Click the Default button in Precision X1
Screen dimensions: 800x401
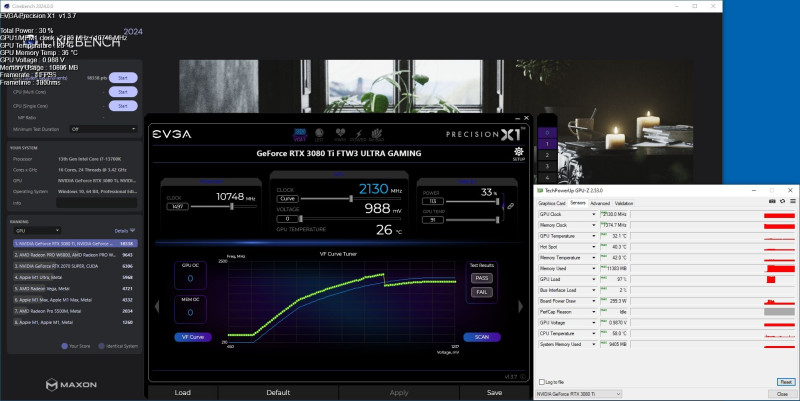pyautogui.click(x=278, y=392)
